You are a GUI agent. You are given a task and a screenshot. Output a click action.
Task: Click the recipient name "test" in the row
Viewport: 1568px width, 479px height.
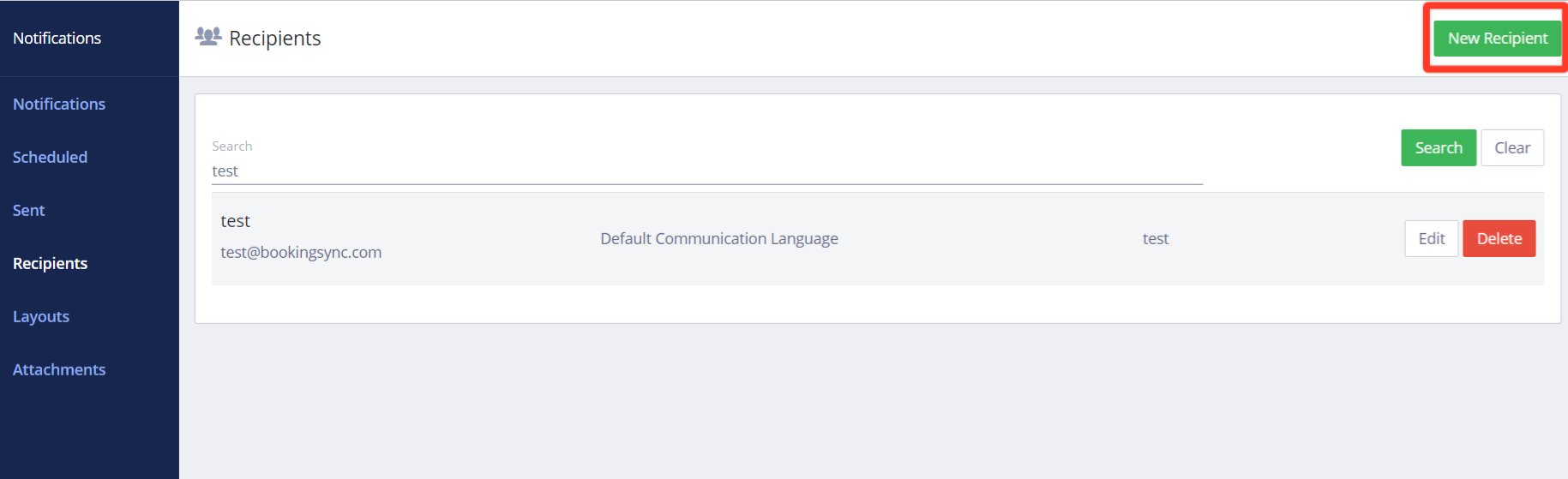235,221
